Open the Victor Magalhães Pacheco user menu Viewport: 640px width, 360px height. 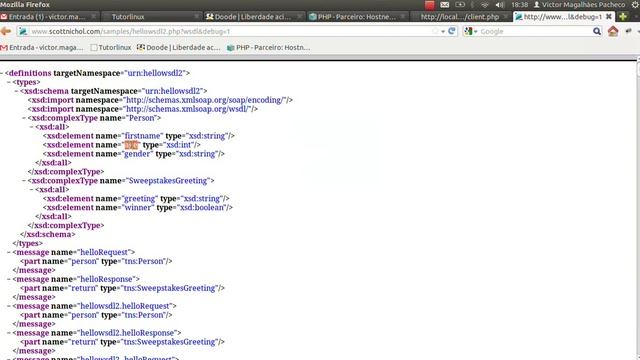pos(579,4)
